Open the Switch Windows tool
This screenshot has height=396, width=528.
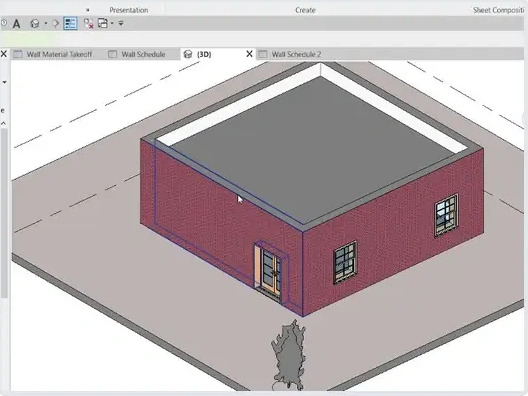pyautogui.click(x=103, y=23)
